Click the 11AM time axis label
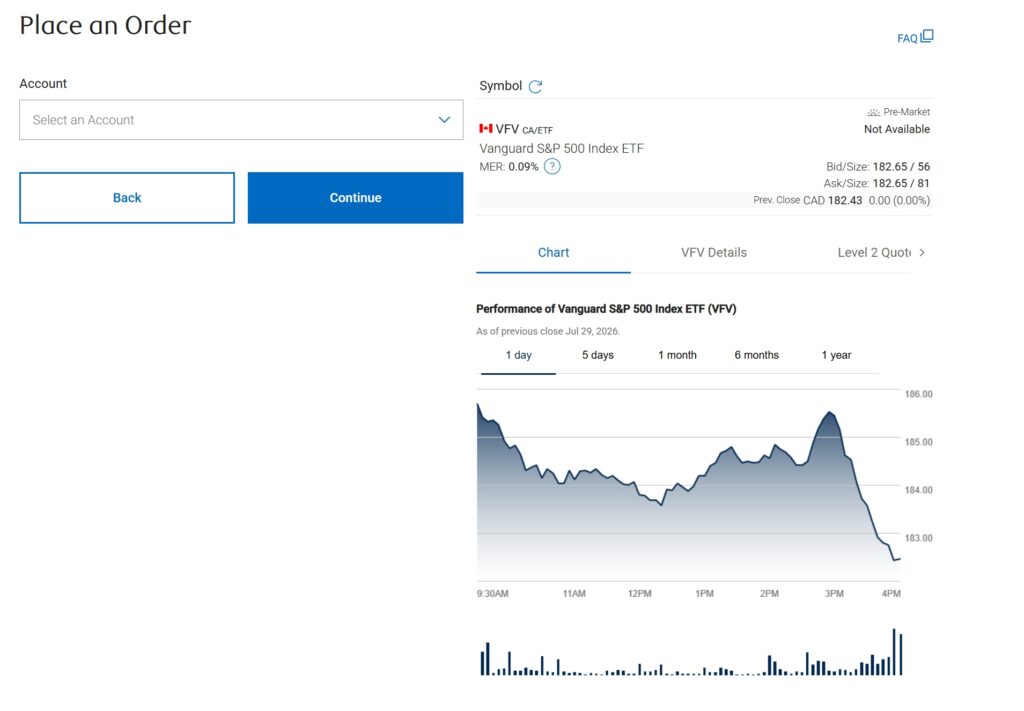The height and width of the screenshot is (711, 1024). [574, 593]
